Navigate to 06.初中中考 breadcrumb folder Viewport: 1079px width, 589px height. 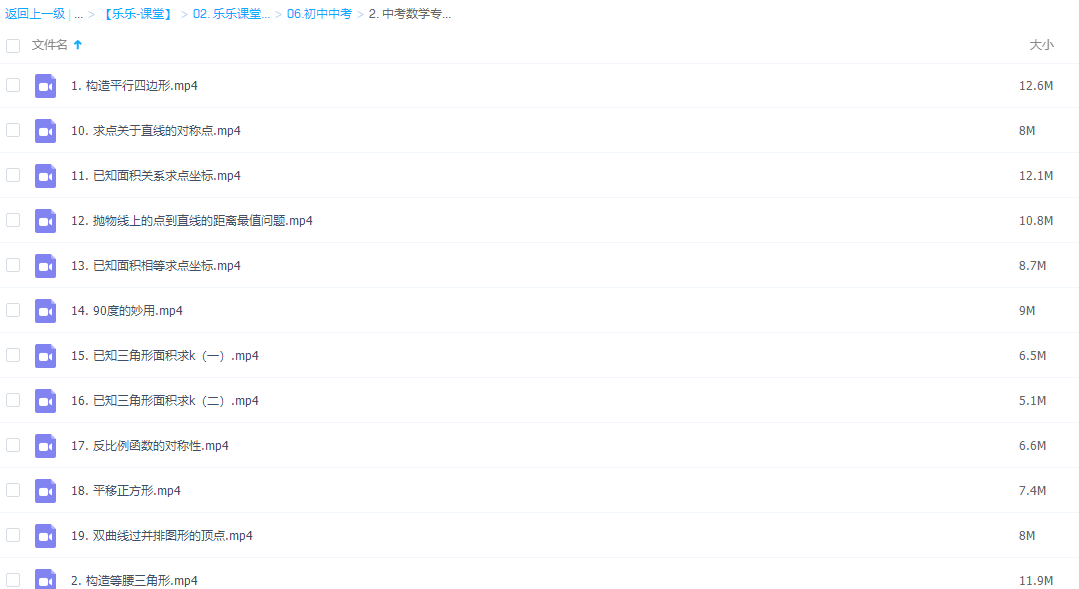[x=319, y=14]
